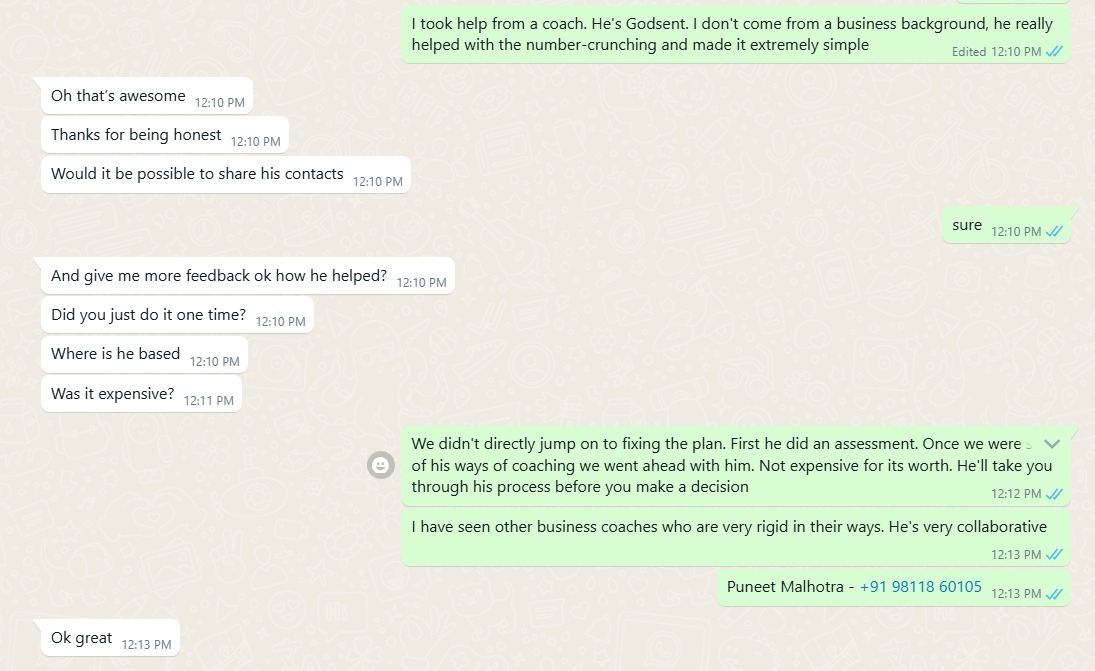
Task: Click blue double-tick on the 'sure' message
Action: coord(1054,232)
